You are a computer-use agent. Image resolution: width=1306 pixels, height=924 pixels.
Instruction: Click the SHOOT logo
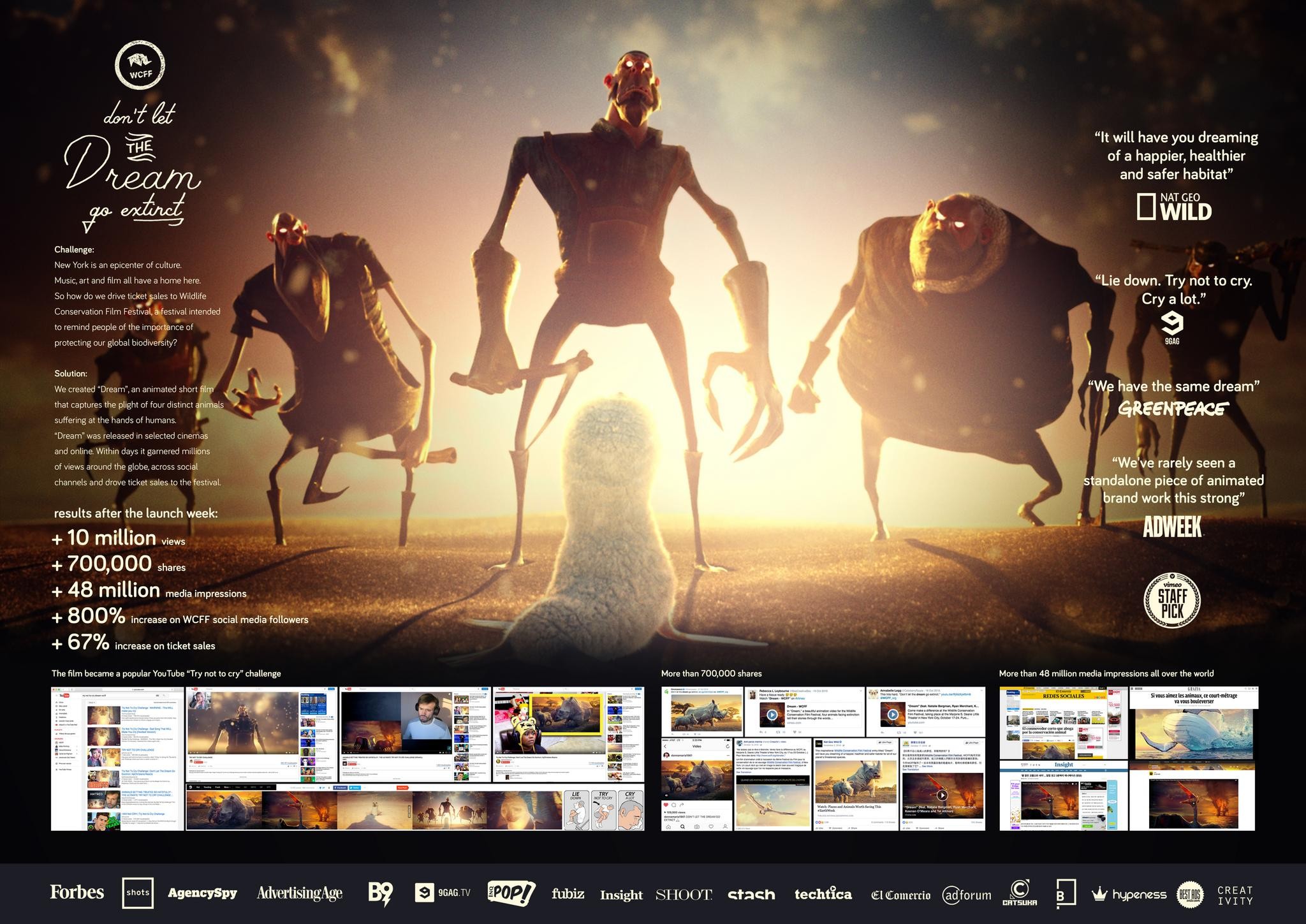(684, 894)
